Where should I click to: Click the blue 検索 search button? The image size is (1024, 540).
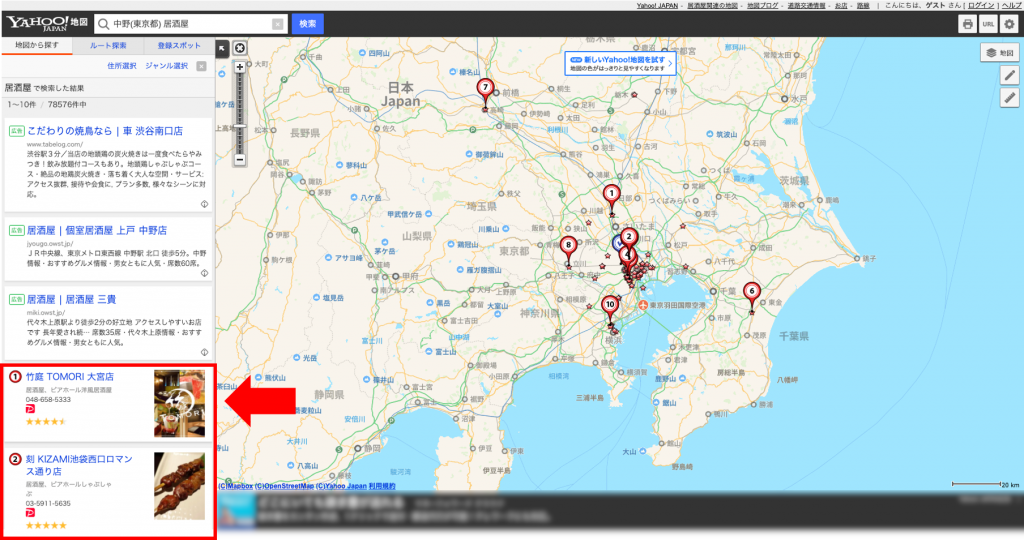tap(308, 24)
